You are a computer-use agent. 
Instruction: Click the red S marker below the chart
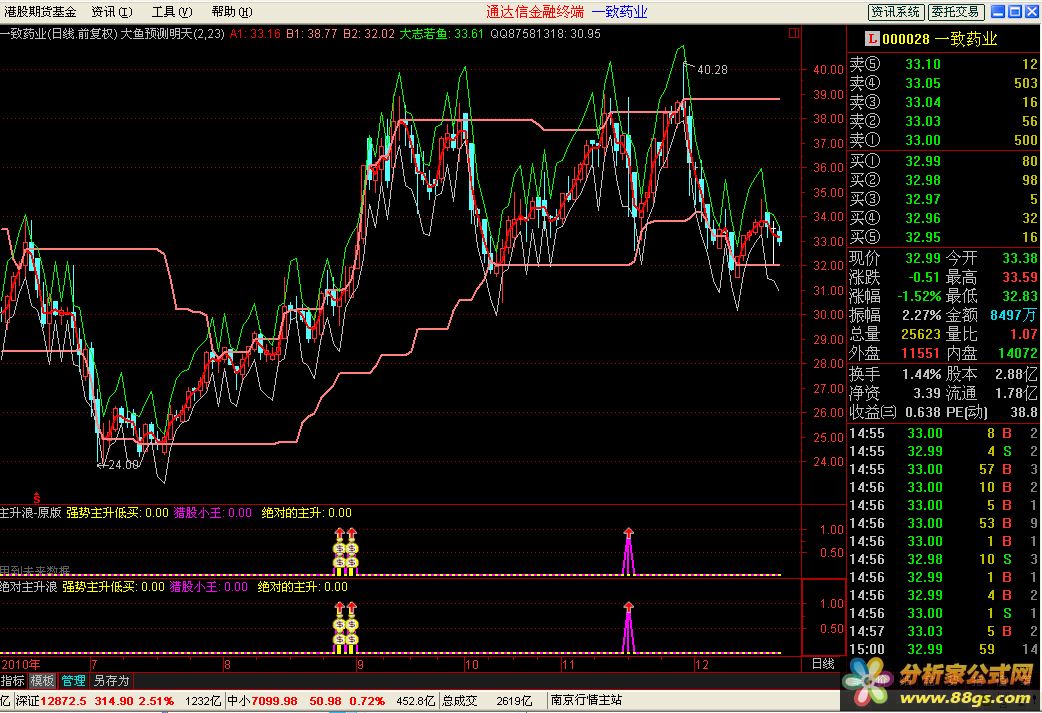tap(37, 498)
